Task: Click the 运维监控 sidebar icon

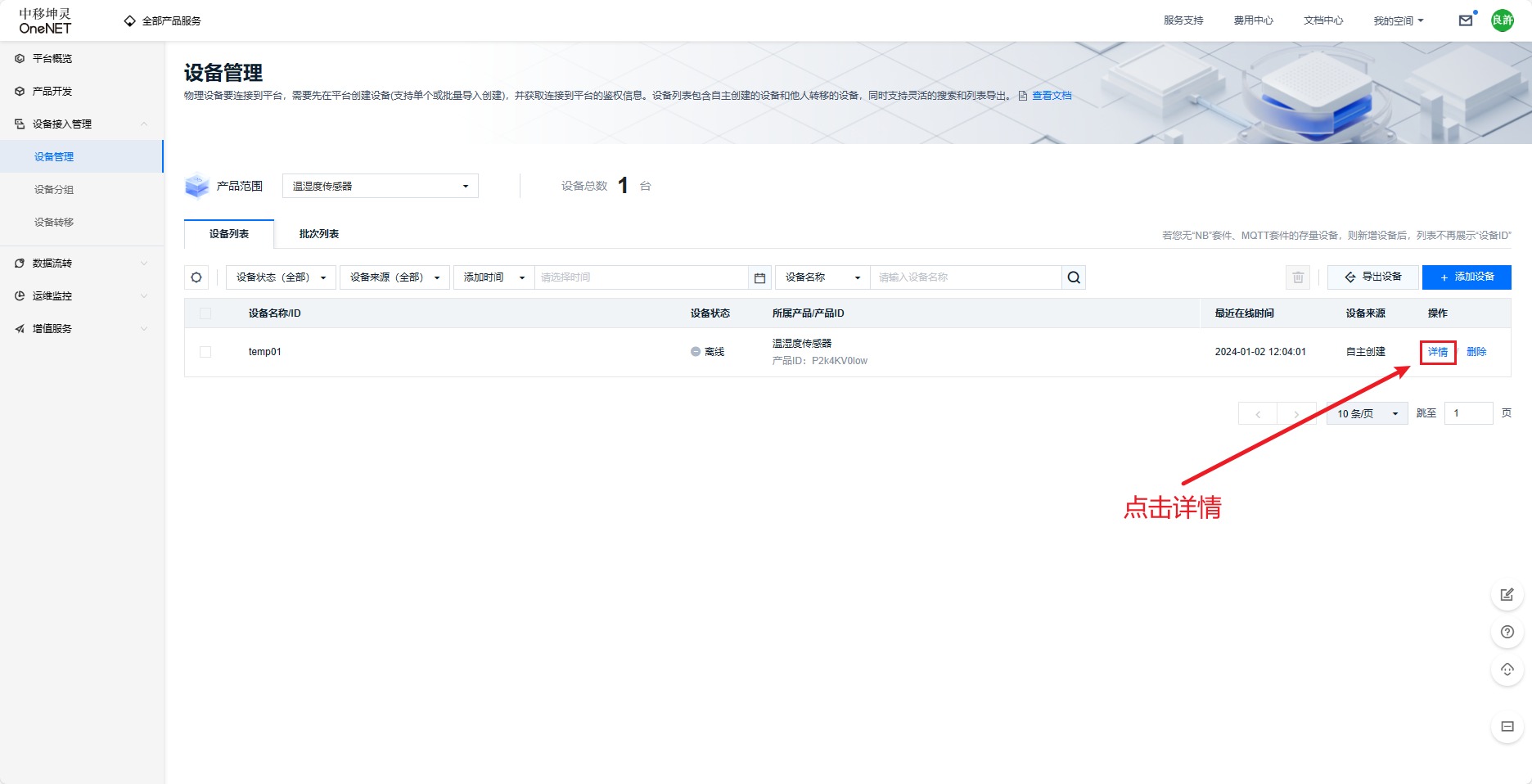Action: click(20, 296)
